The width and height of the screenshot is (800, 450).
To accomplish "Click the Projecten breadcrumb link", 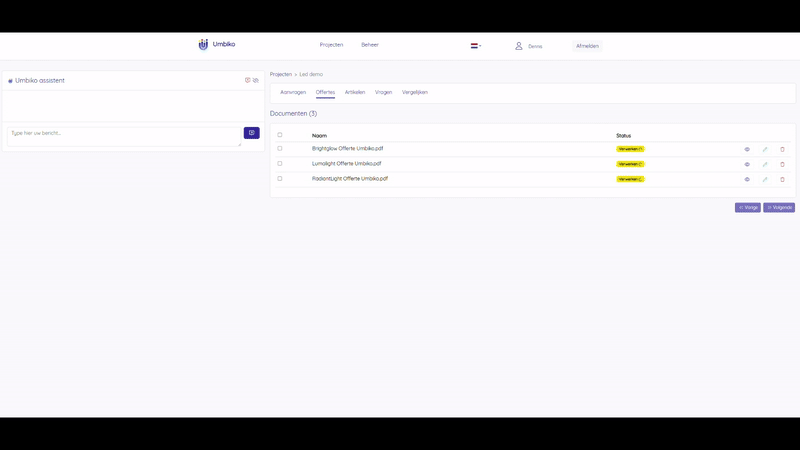I will 281,74.
